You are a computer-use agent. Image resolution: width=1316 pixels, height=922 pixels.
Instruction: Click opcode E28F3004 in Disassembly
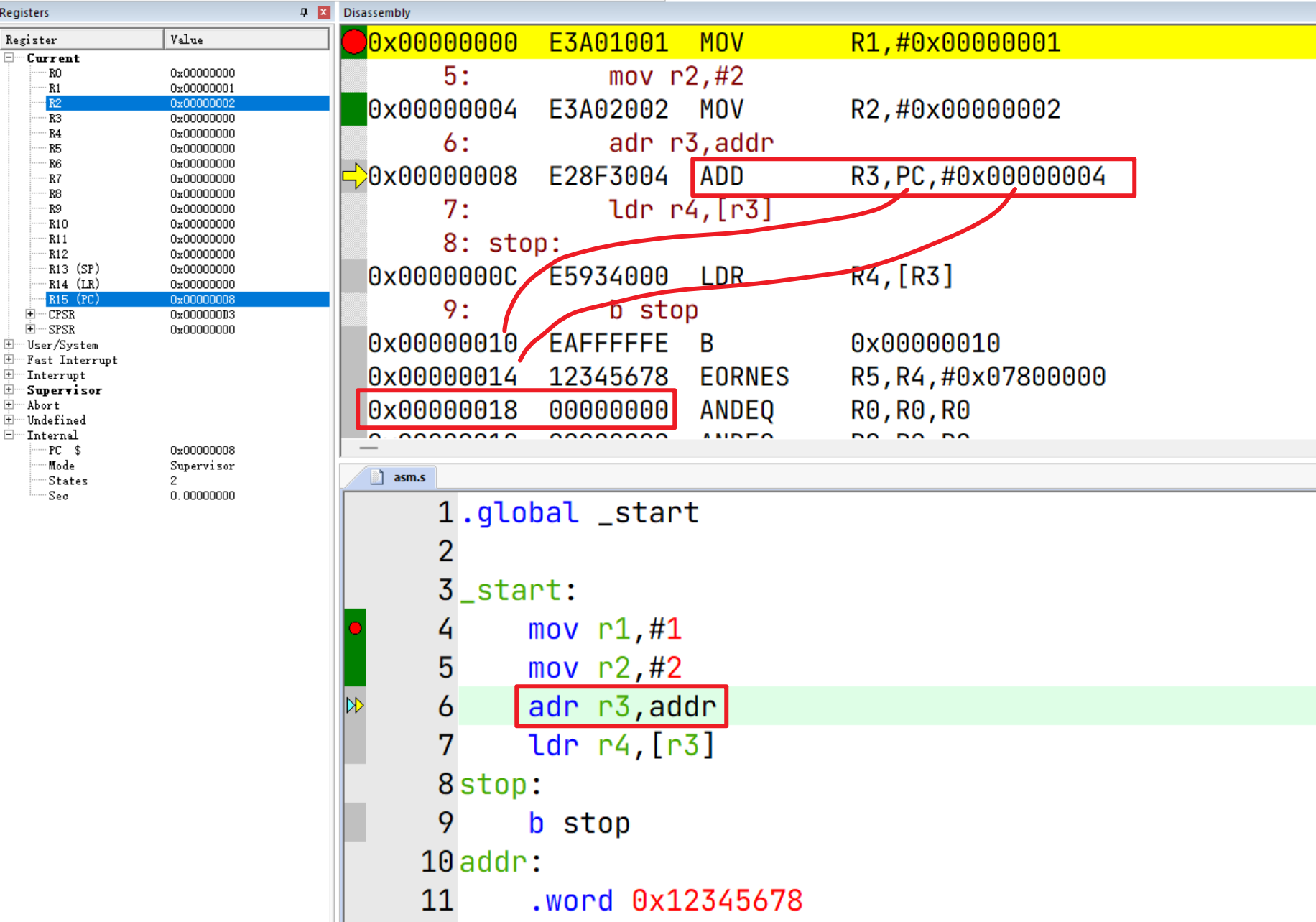pos(608,176)
